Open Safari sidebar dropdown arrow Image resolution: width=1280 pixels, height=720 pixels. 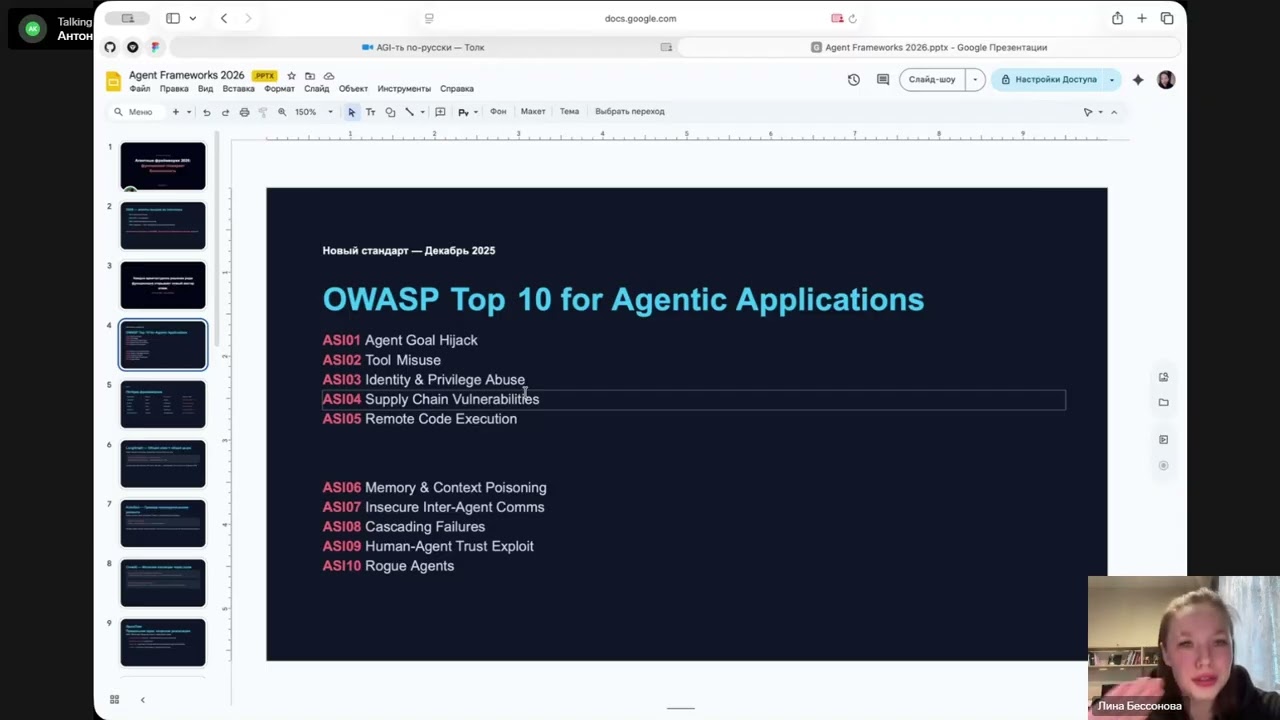[192, 18]
